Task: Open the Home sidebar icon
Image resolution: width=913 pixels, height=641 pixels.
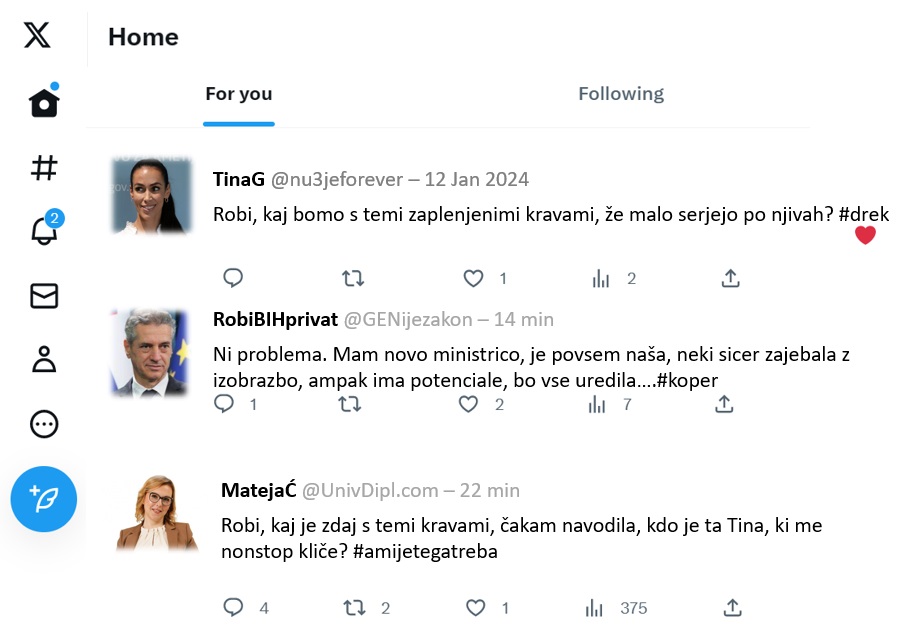Action: (44, 102)
